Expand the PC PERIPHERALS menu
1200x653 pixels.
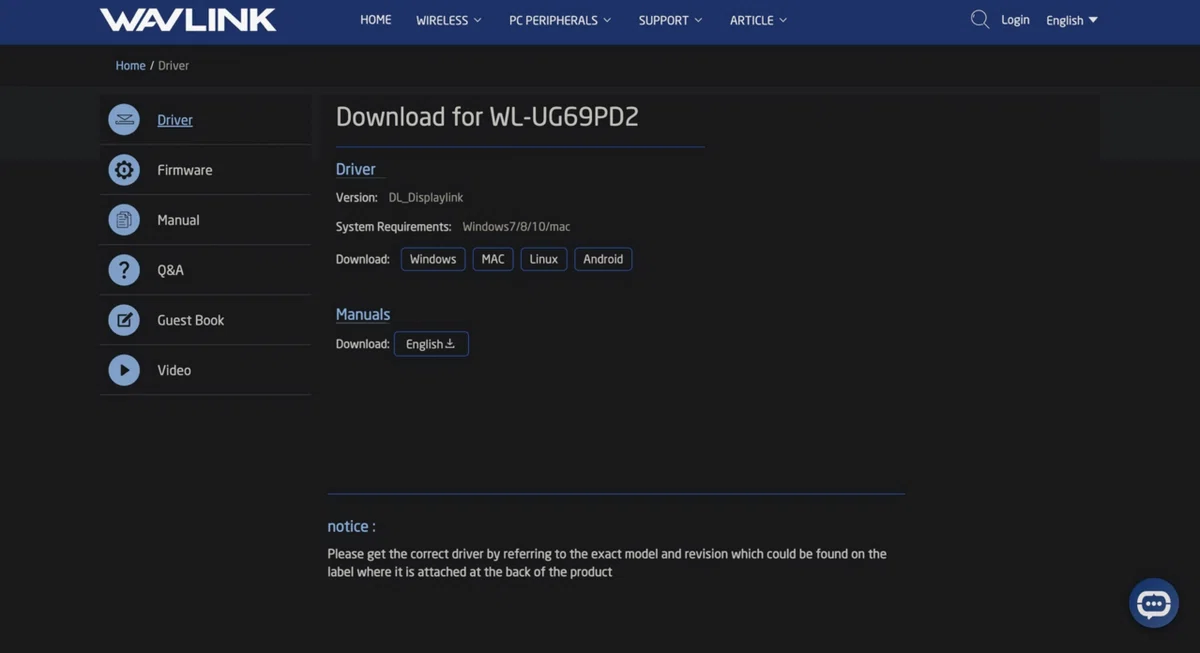point(560,20)
